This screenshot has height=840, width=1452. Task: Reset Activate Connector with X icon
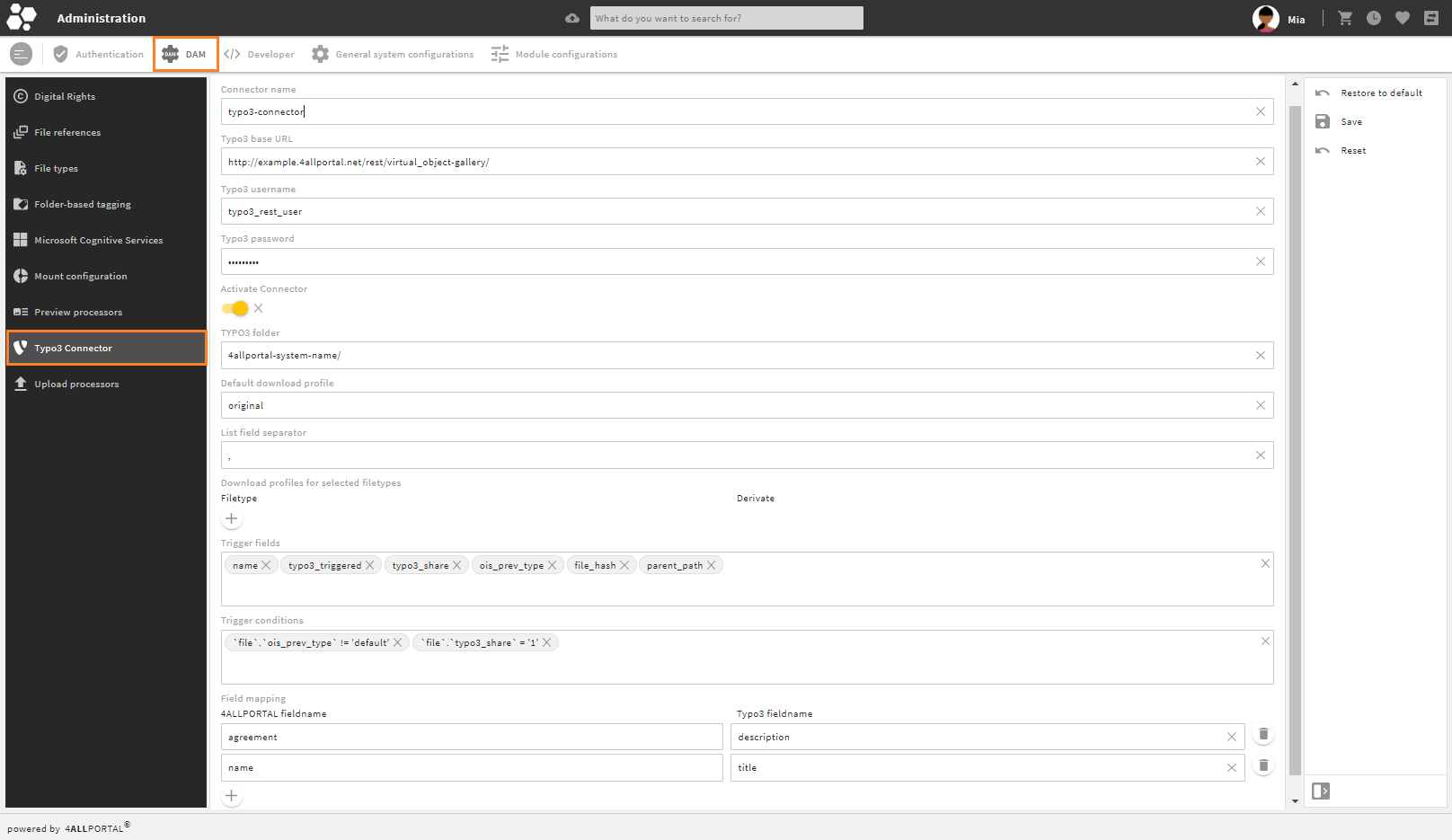click(259, 308)
